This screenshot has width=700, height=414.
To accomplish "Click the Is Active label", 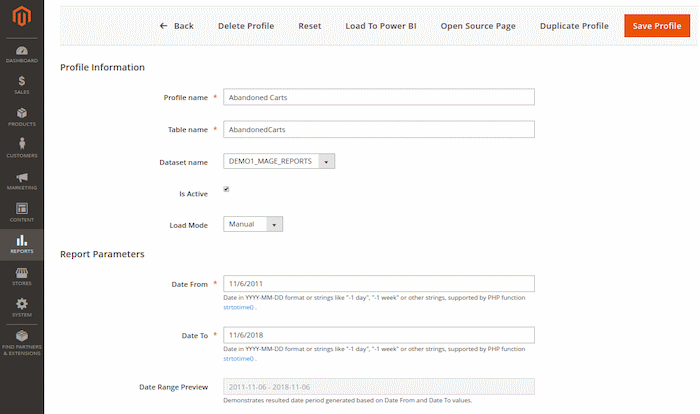I will coord(193,194).
